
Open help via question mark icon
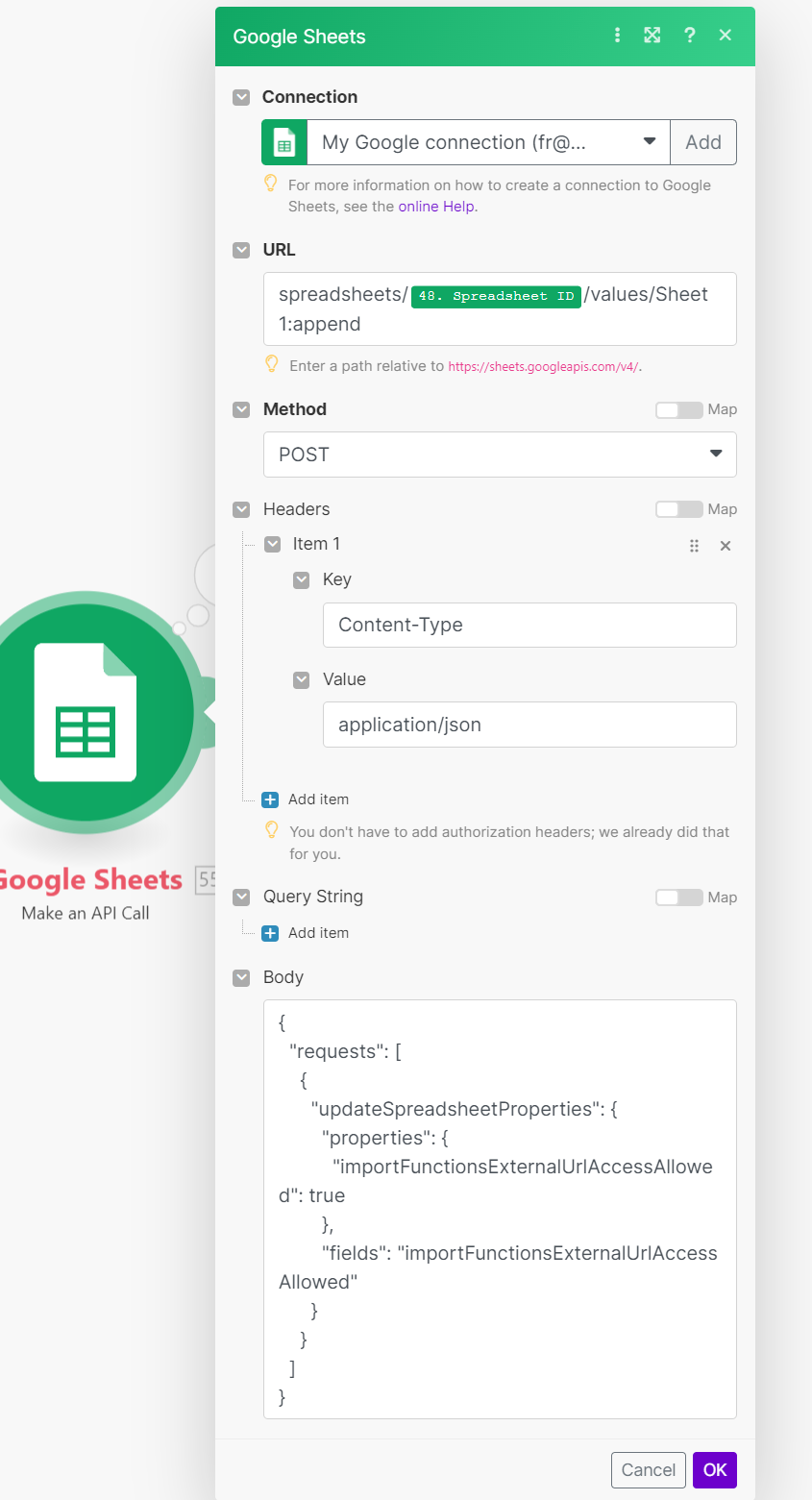pos(689,36)
